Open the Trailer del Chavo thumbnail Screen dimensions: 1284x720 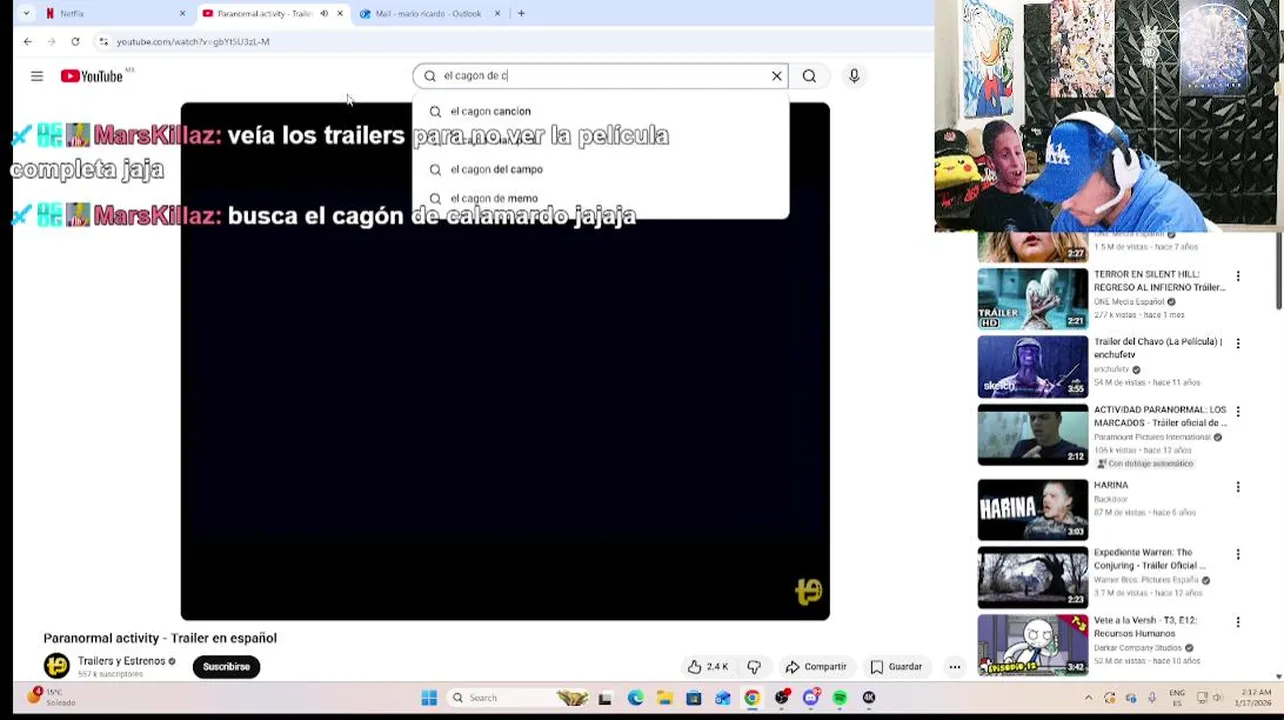(x=1032, y=367)
